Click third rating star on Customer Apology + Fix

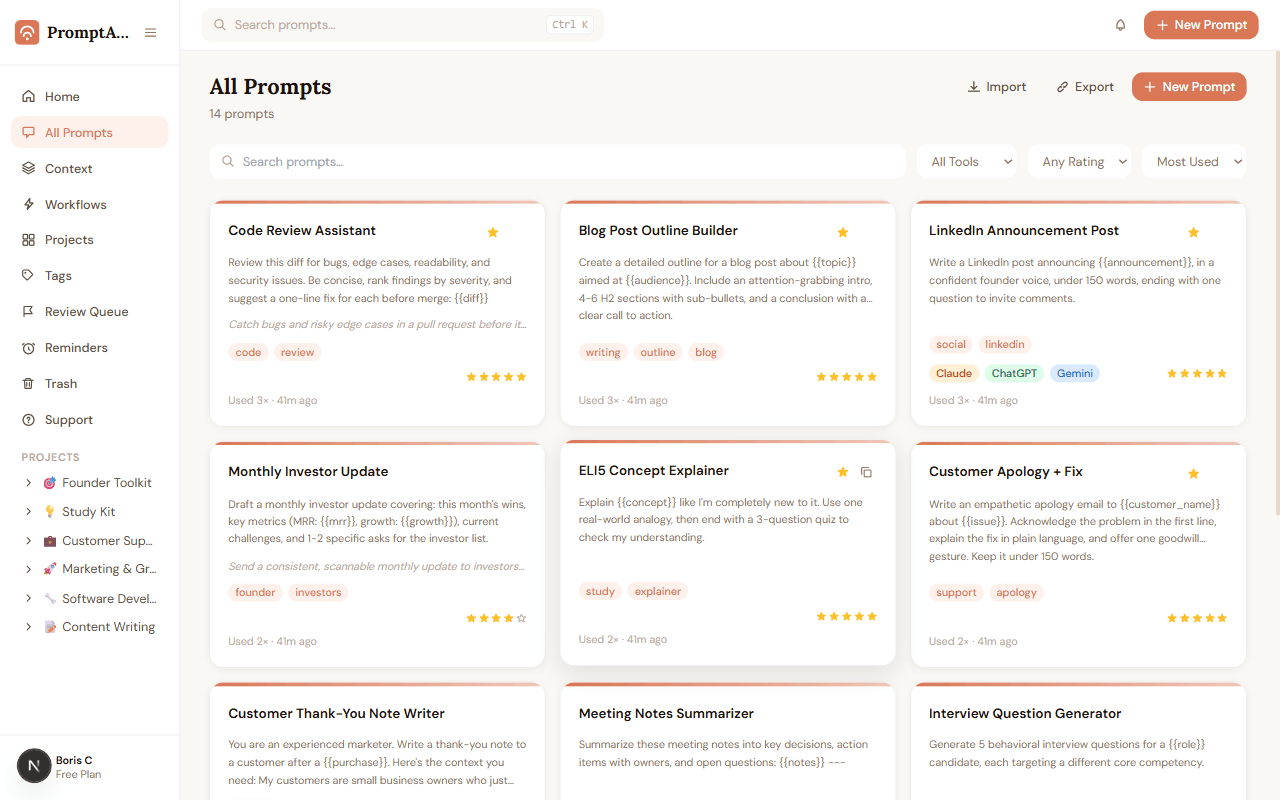pyautogui.click(x=1196, y=618)
